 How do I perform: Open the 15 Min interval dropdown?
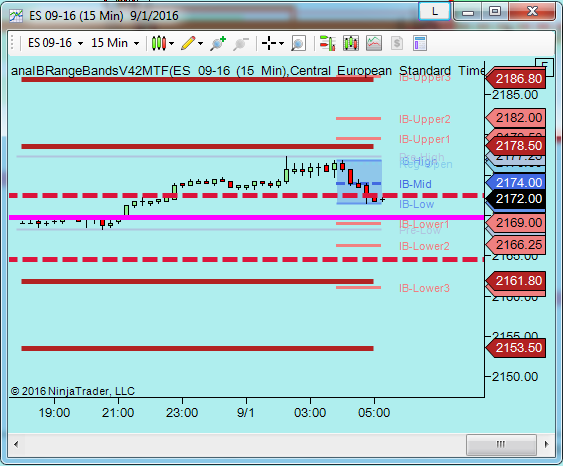tap(114, 43)
